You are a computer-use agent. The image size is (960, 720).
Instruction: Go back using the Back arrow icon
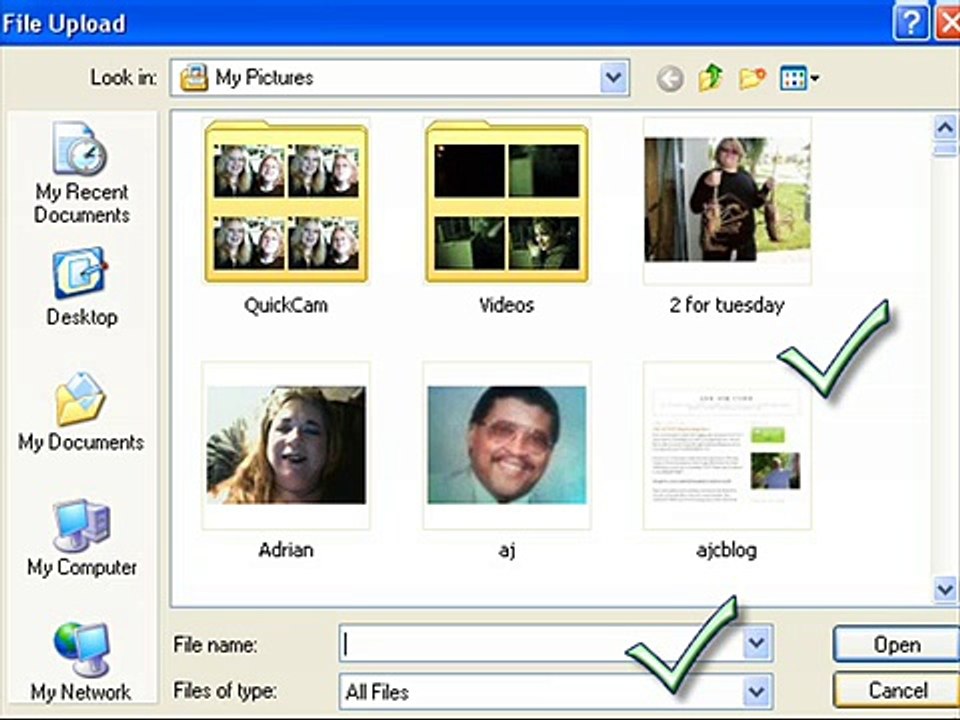[x=670, y=78]
